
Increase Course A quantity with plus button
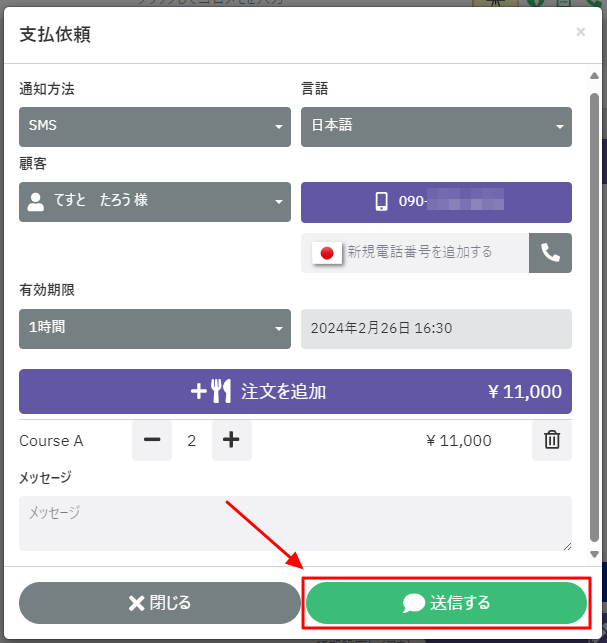point(231,440)
